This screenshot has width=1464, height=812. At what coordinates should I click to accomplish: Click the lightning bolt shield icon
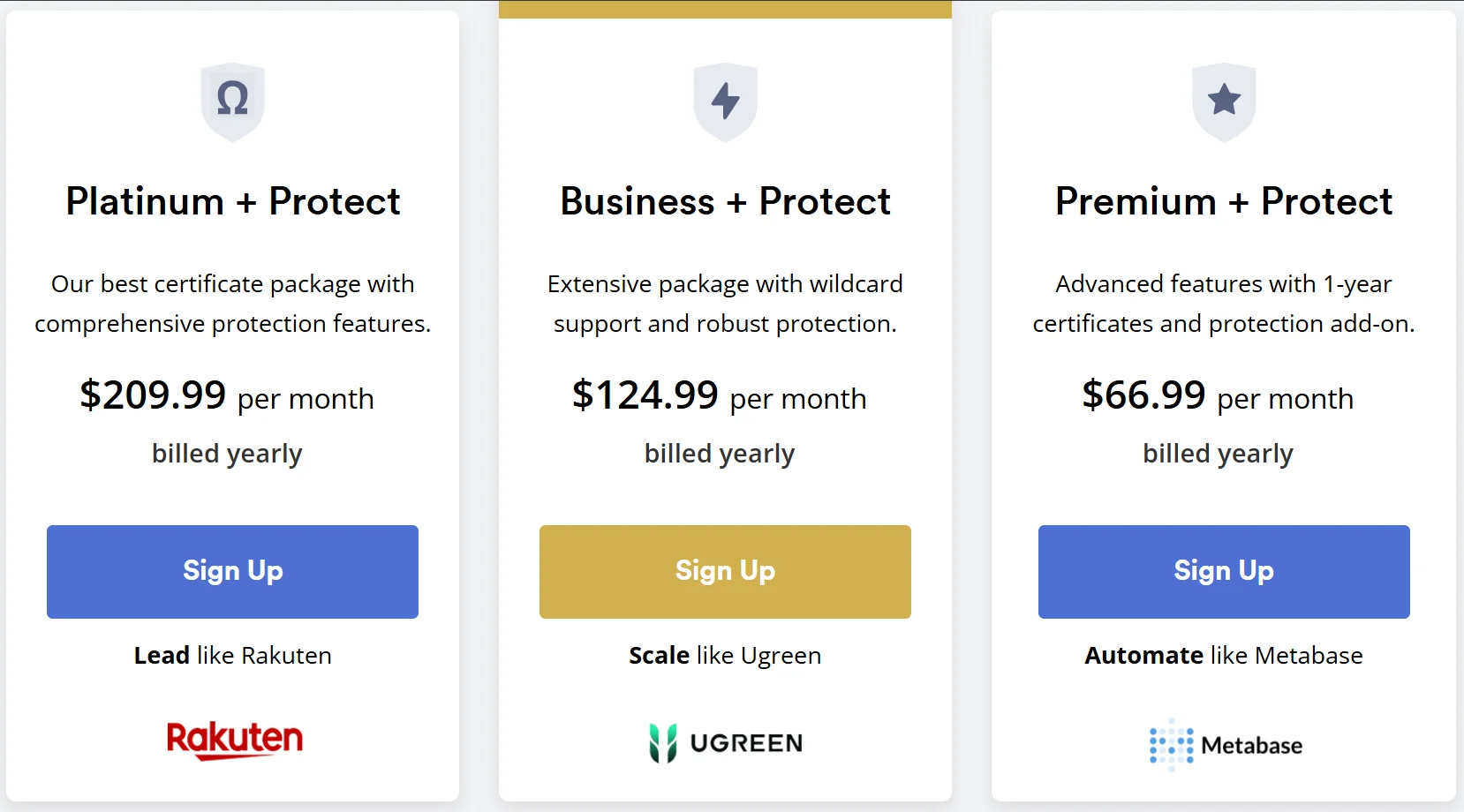725,101
